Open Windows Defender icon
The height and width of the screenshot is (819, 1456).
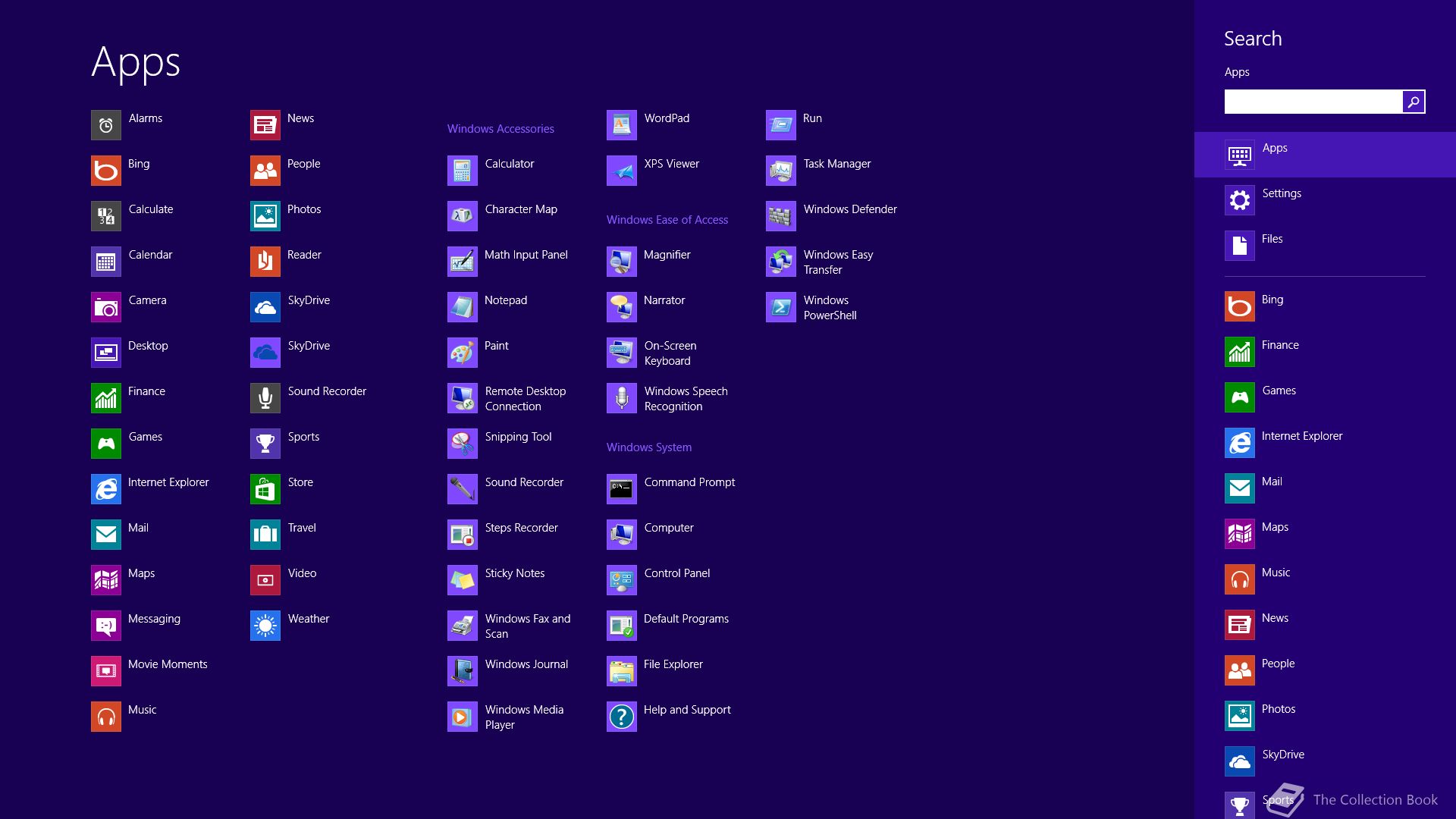(781, 216)
